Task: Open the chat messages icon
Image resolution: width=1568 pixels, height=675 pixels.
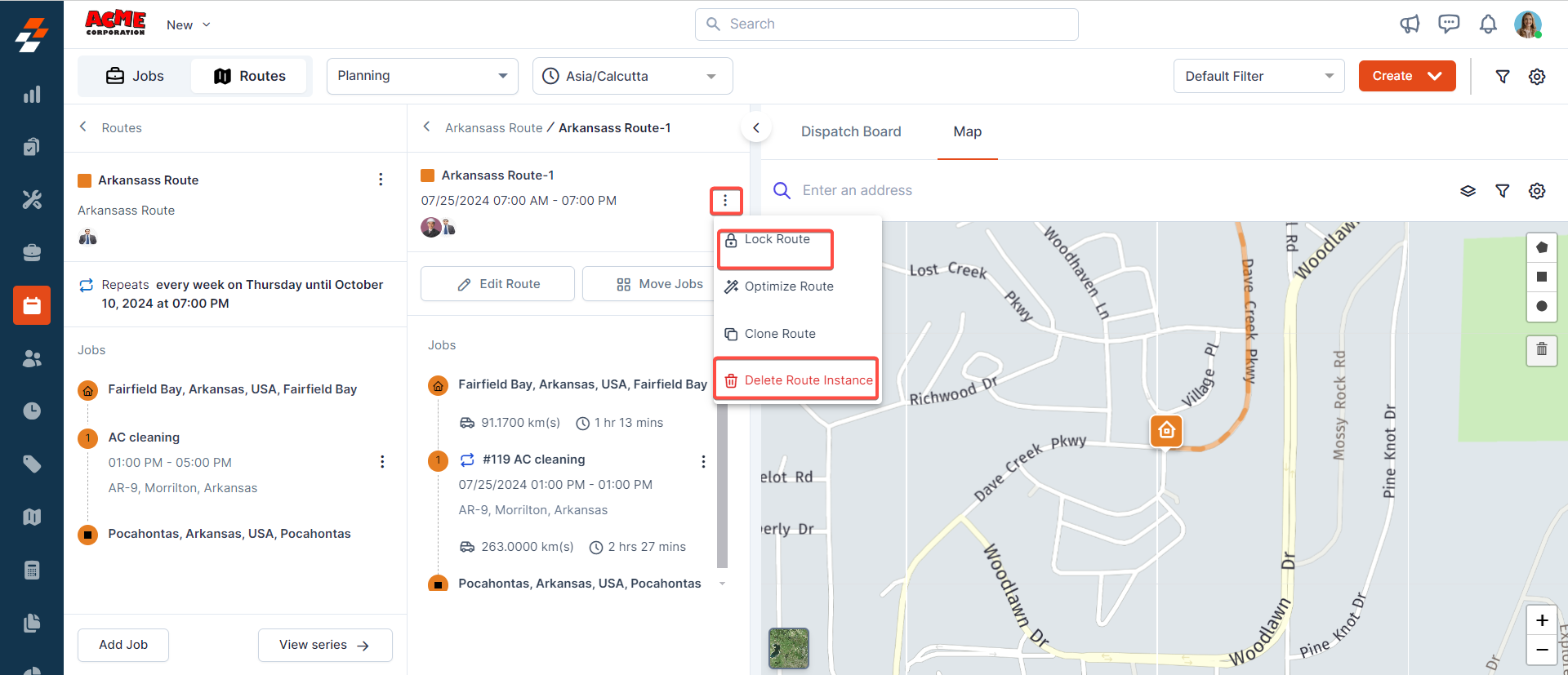Action: coord(1449,24)
